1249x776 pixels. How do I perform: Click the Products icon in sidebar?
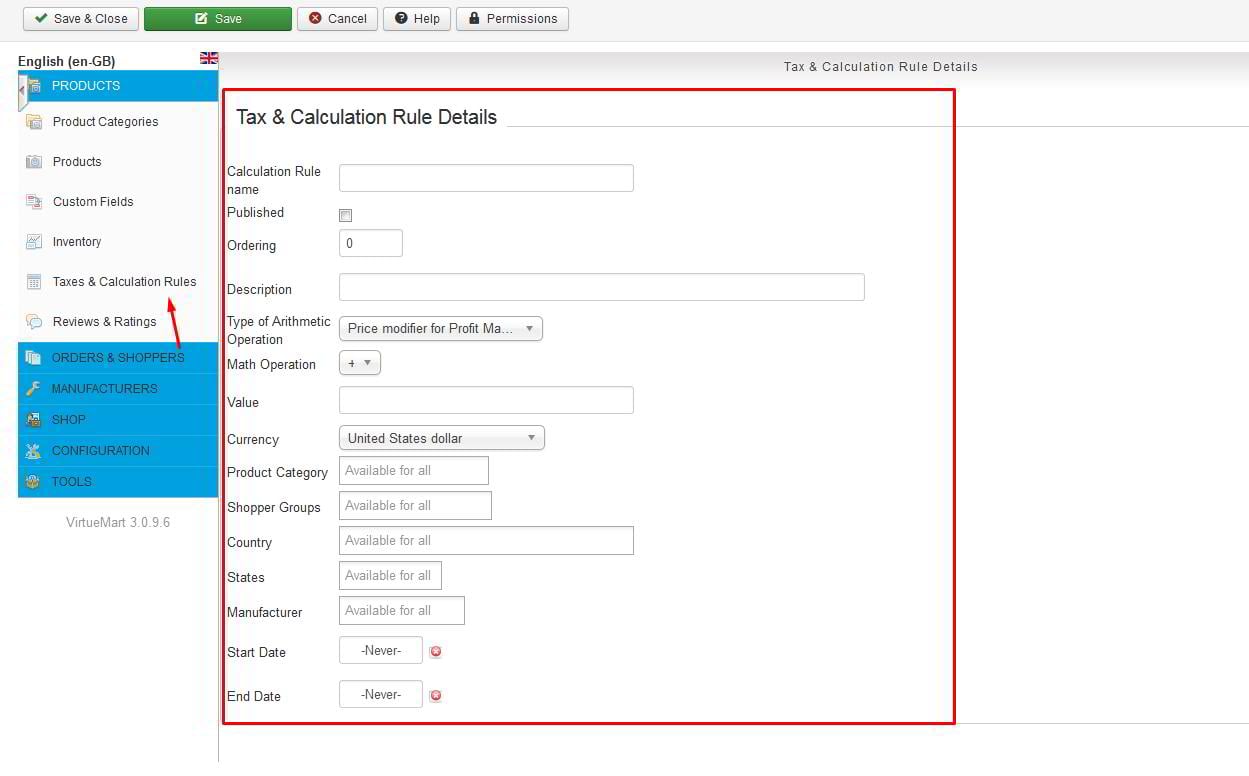(34, 162)
